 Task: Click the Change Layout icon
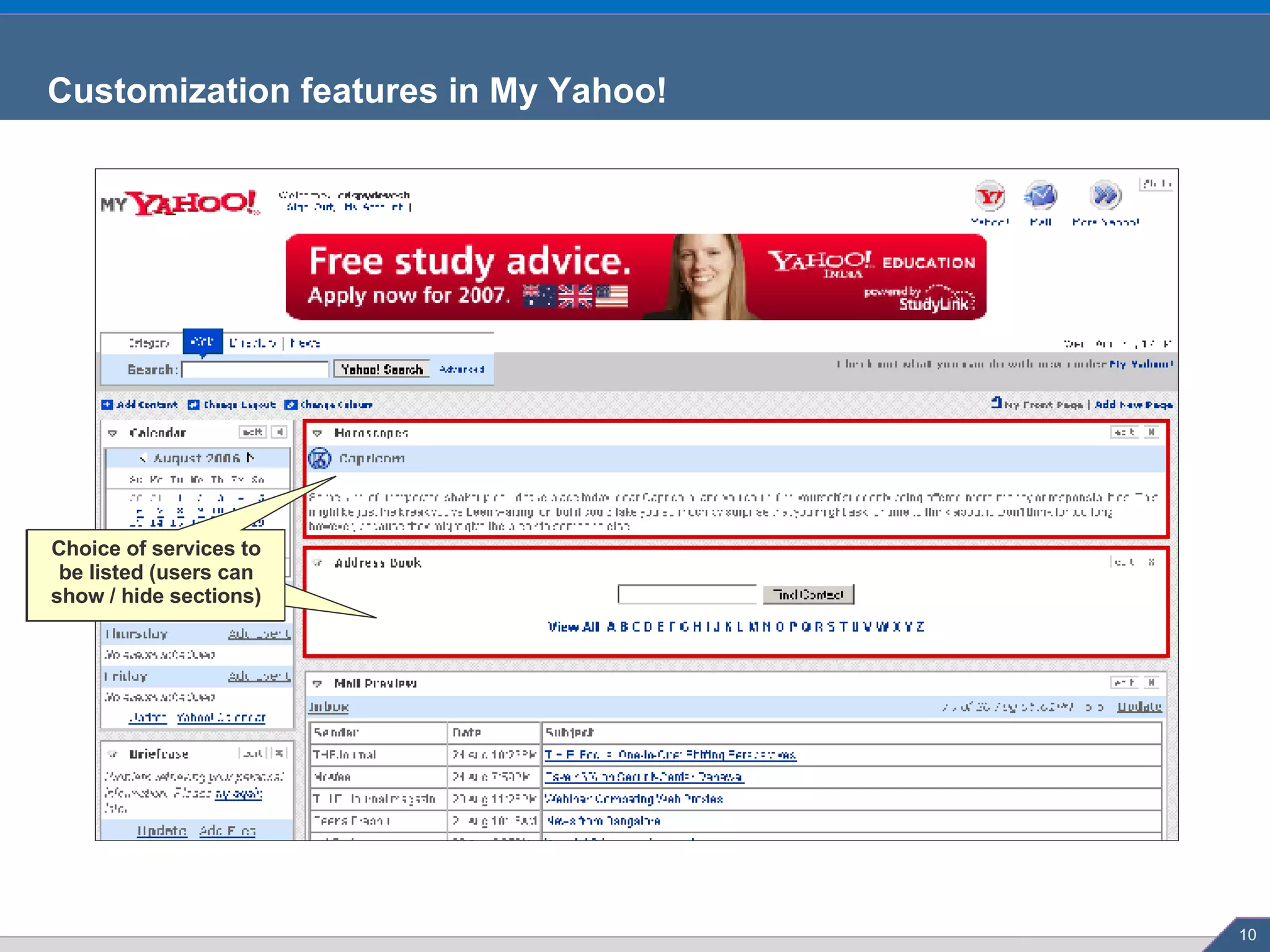[193, 405]
